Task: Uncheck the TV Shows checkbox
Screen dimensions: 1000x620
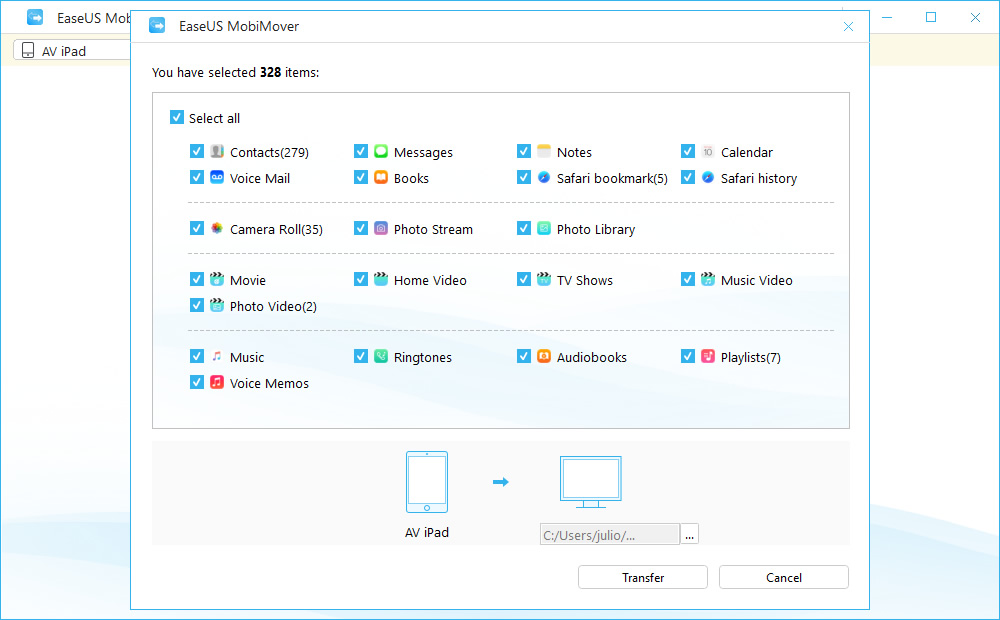Action: 524,279
